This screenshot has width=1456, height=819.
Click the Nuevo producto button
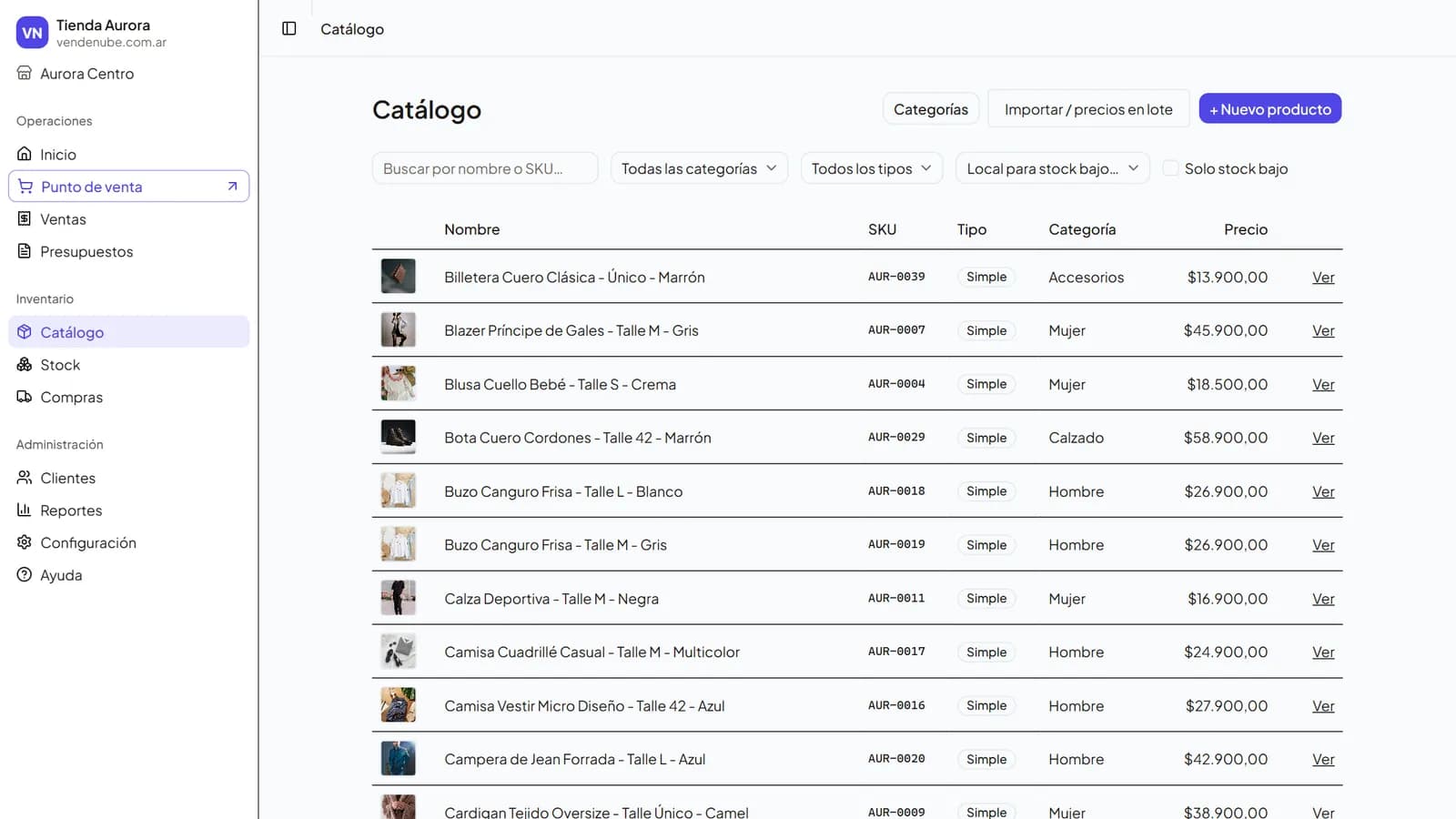click(1269, 108)
